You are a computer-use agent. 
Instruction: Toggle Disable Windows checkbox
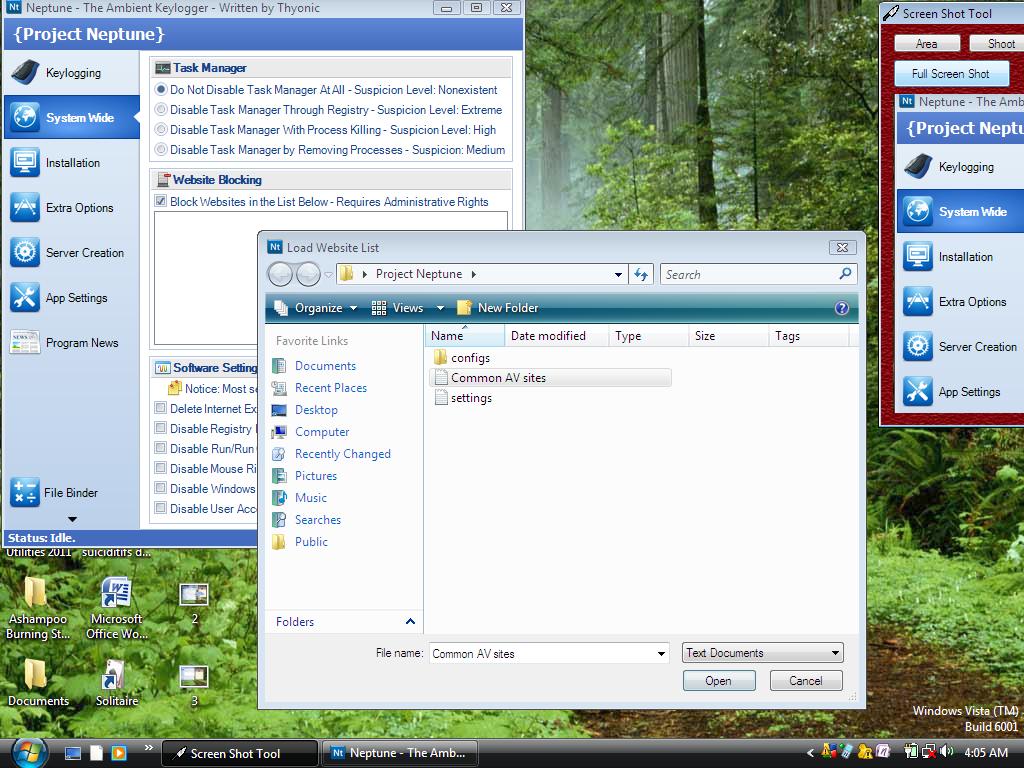click(160, 488)
